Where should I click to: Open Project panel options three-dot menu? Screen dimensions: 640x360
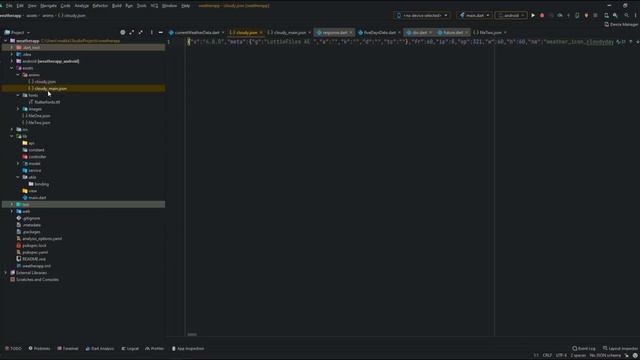(151, 32)
